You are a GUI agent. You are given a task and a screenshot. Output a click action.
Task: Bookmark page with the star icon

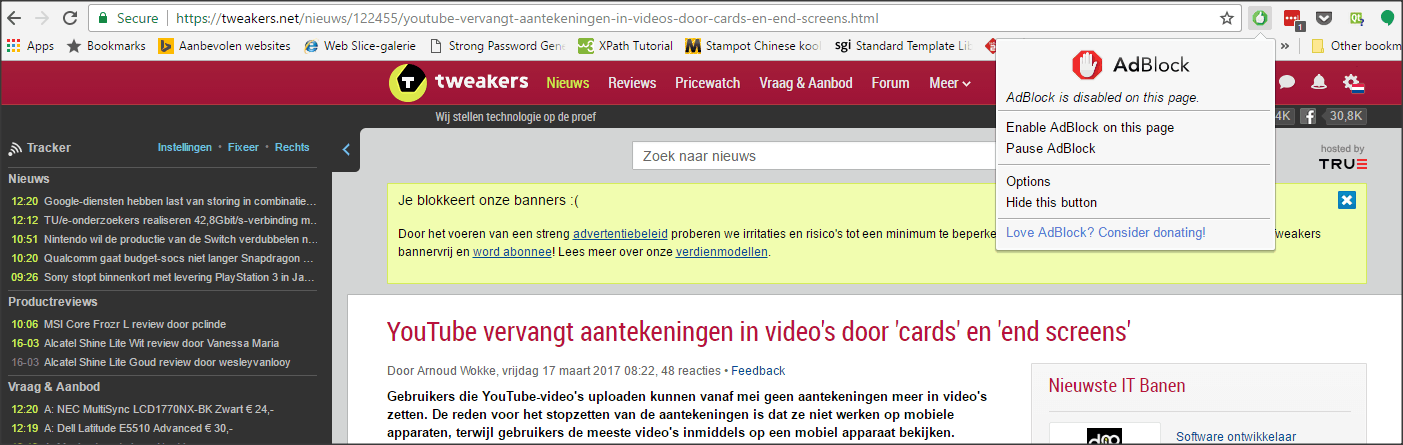pos(1227,18)
